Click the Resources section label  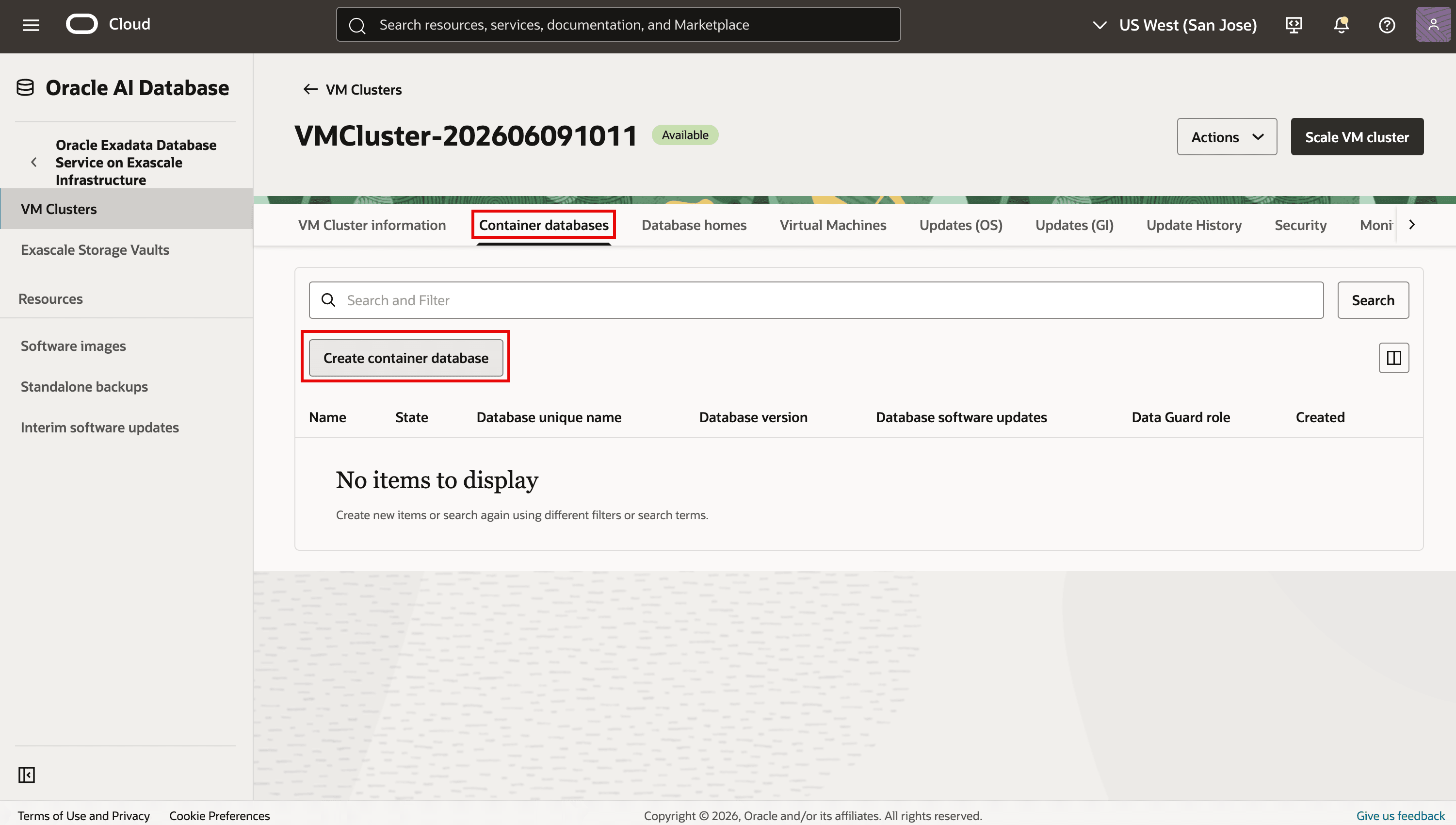click(50, 298)
